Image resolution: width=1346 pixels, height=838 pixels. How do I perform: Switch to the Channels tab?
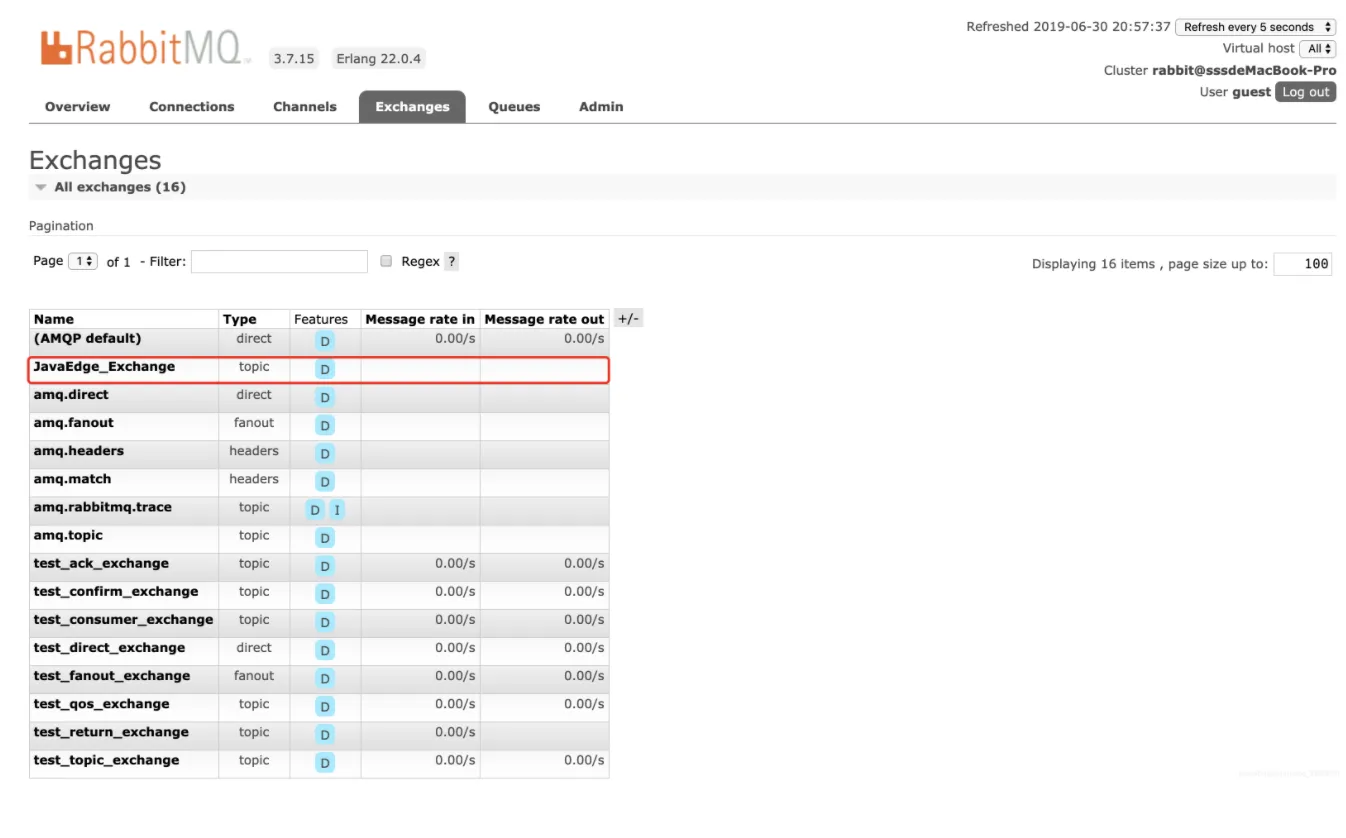[305, 107]
